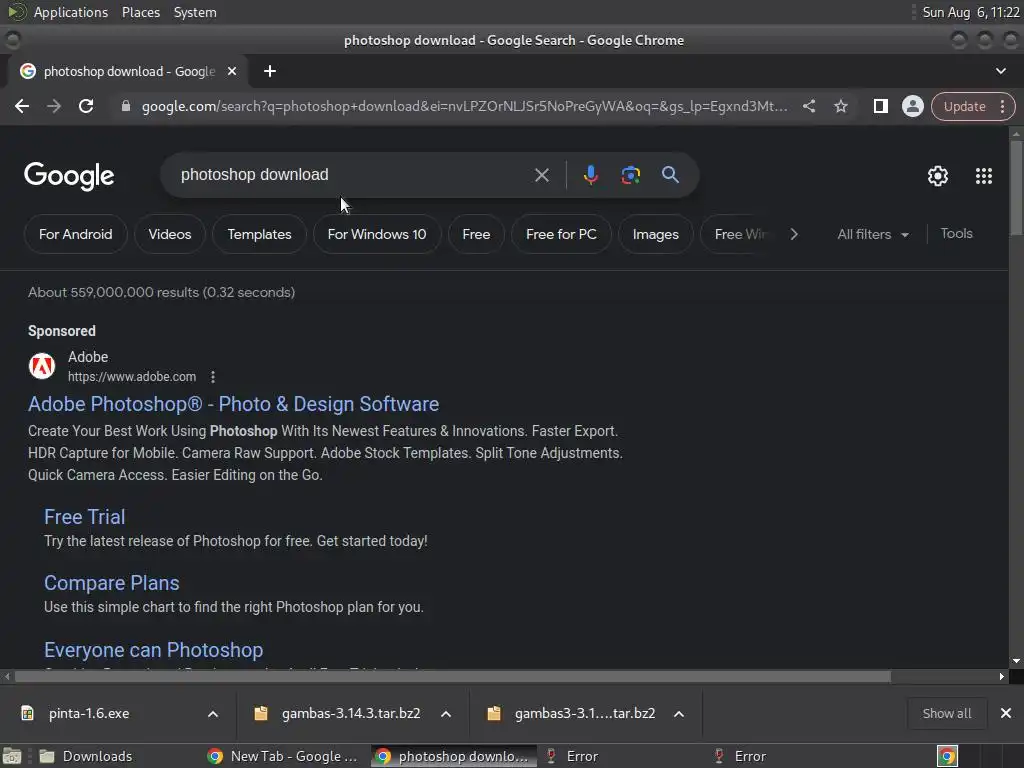Open the clock showing Sun Aug 6, 11:22
Viewport: 1024px width, 768px height.
(x=970, y=12)
